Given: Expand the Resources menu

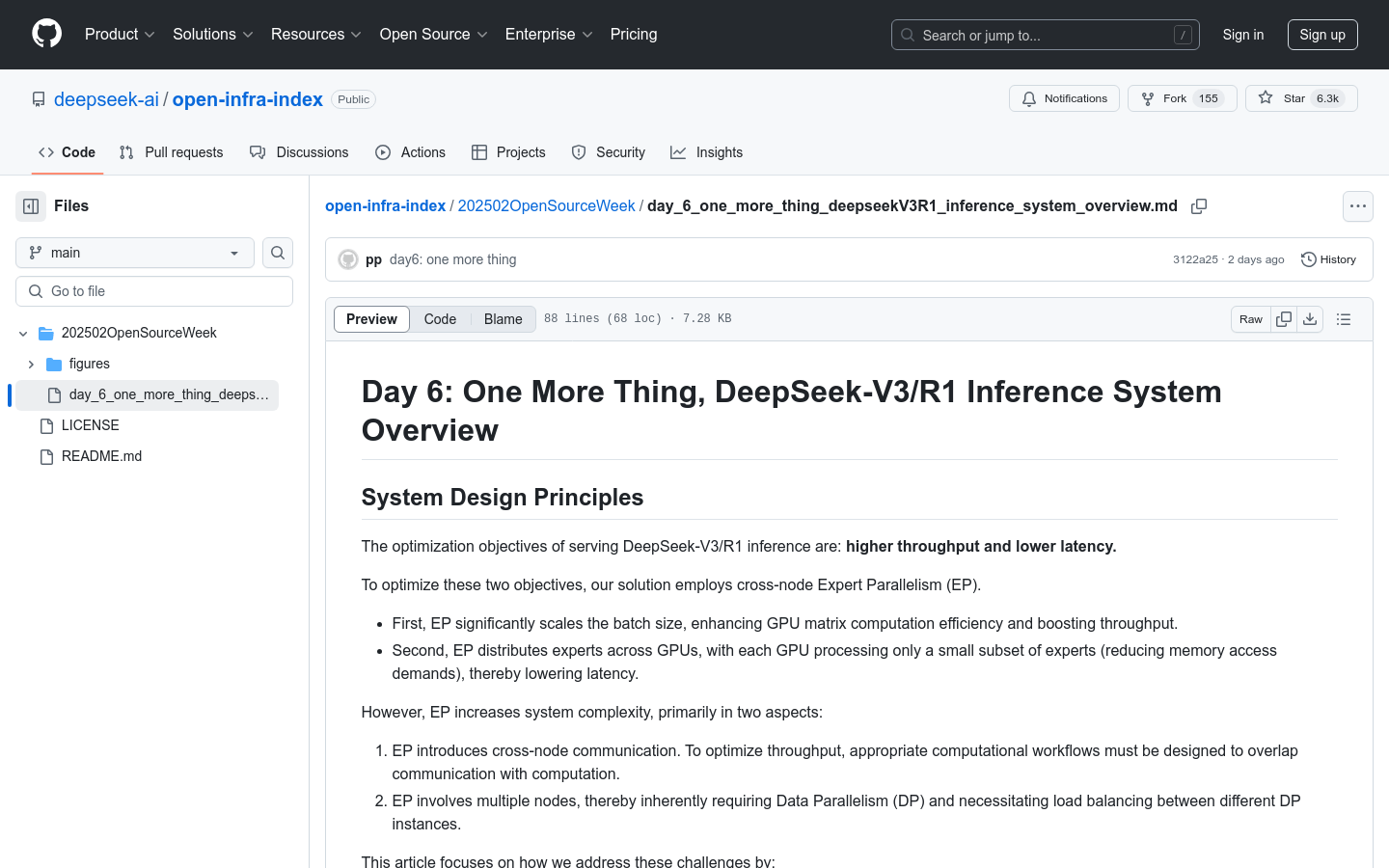Looking at the screenshot, I should click(x=316, y=34).
